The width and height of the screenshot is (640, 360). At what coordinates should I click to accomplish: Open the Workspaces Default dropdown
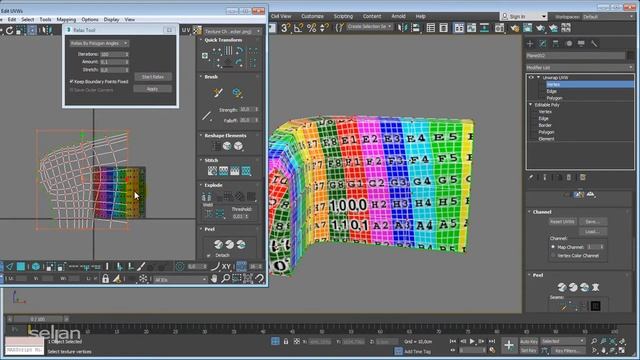608,17
